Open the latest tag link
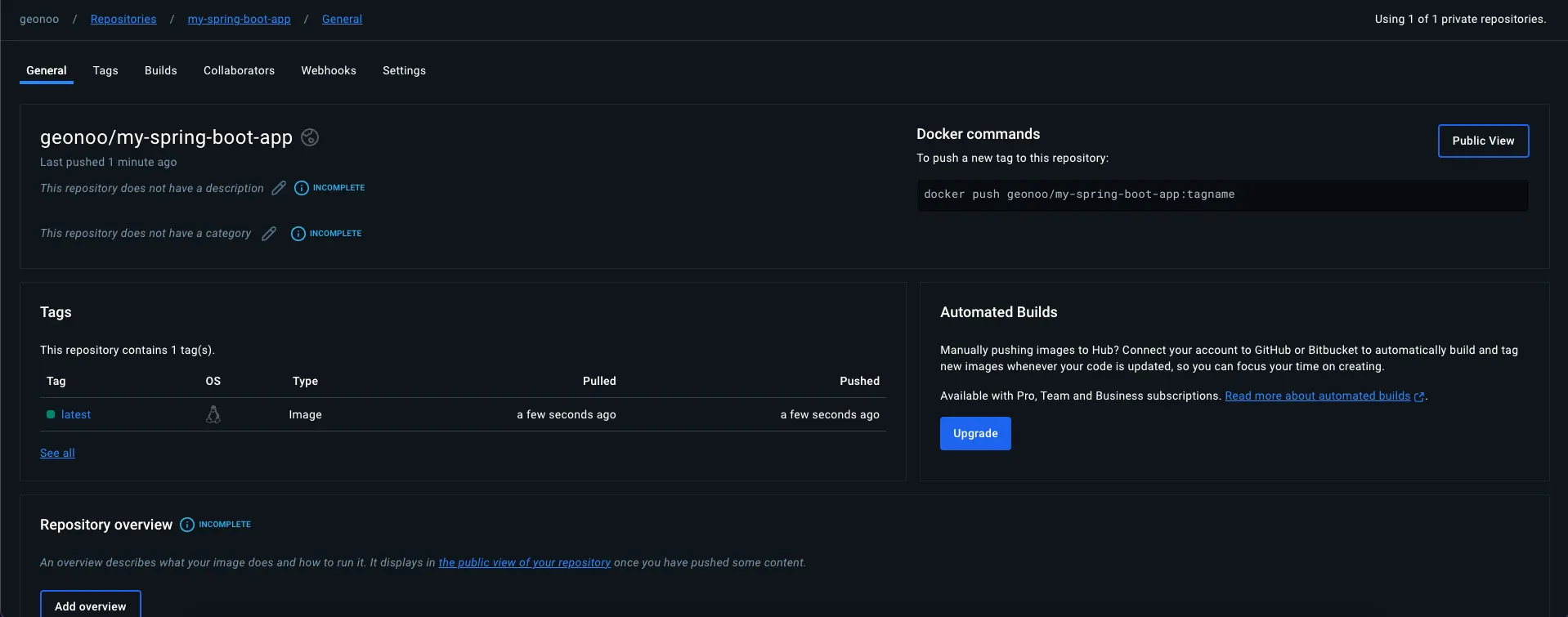 pyautogui.click(x=76, y=415)
